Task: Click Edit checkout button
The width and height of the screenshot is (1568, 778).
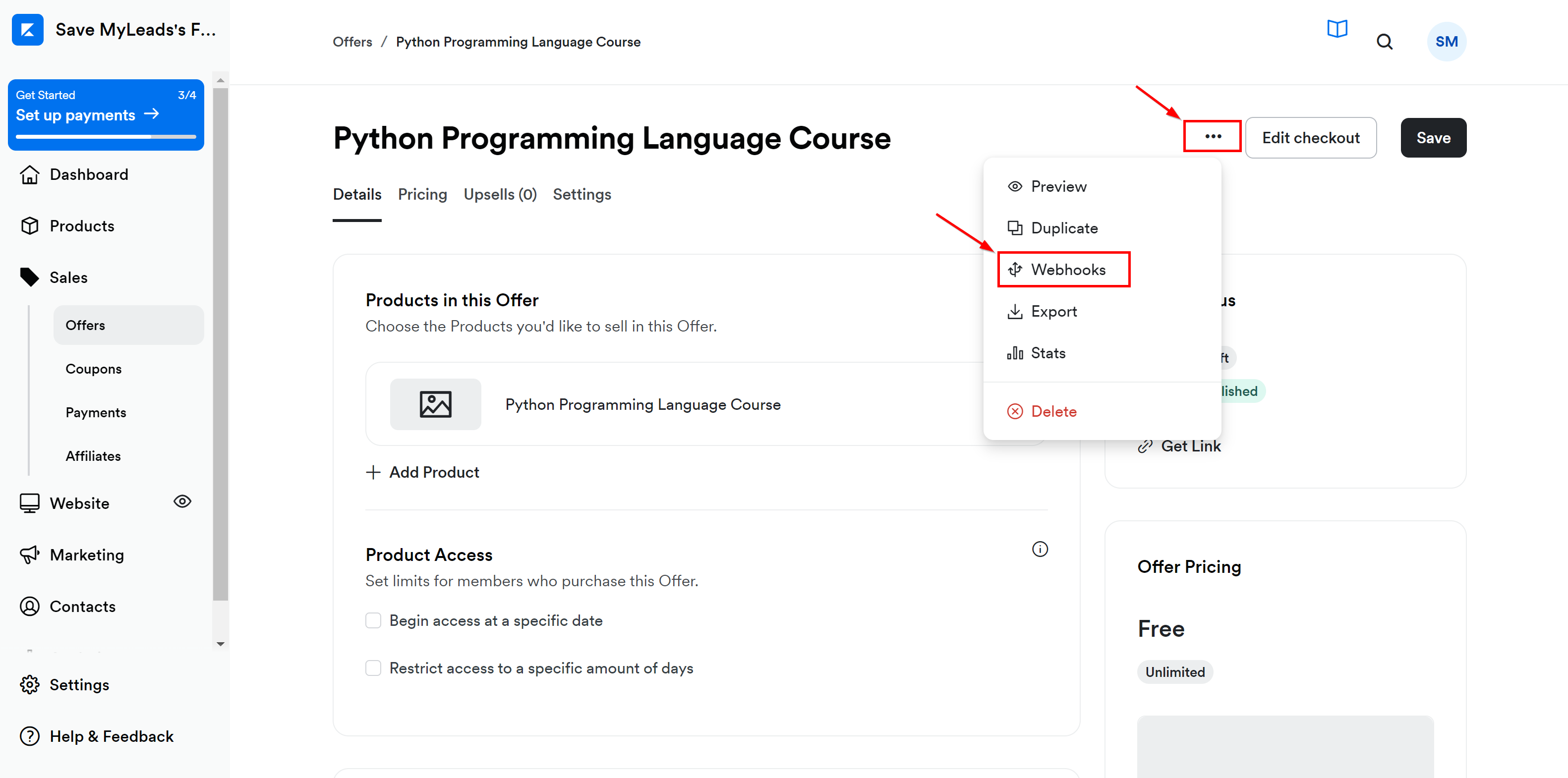Action: pos(1311,137)
